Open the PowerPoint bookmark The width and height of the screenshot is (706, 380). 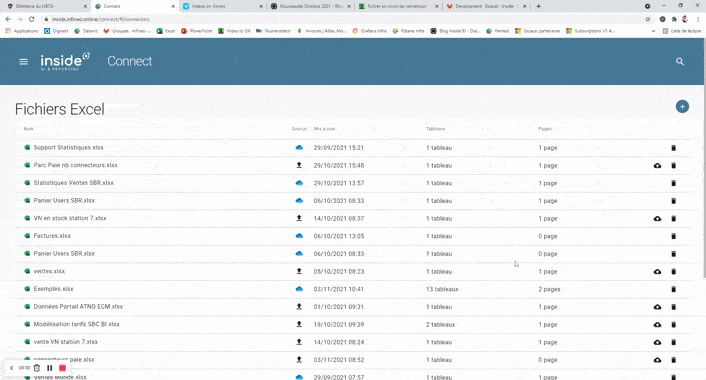click(197, 31)
